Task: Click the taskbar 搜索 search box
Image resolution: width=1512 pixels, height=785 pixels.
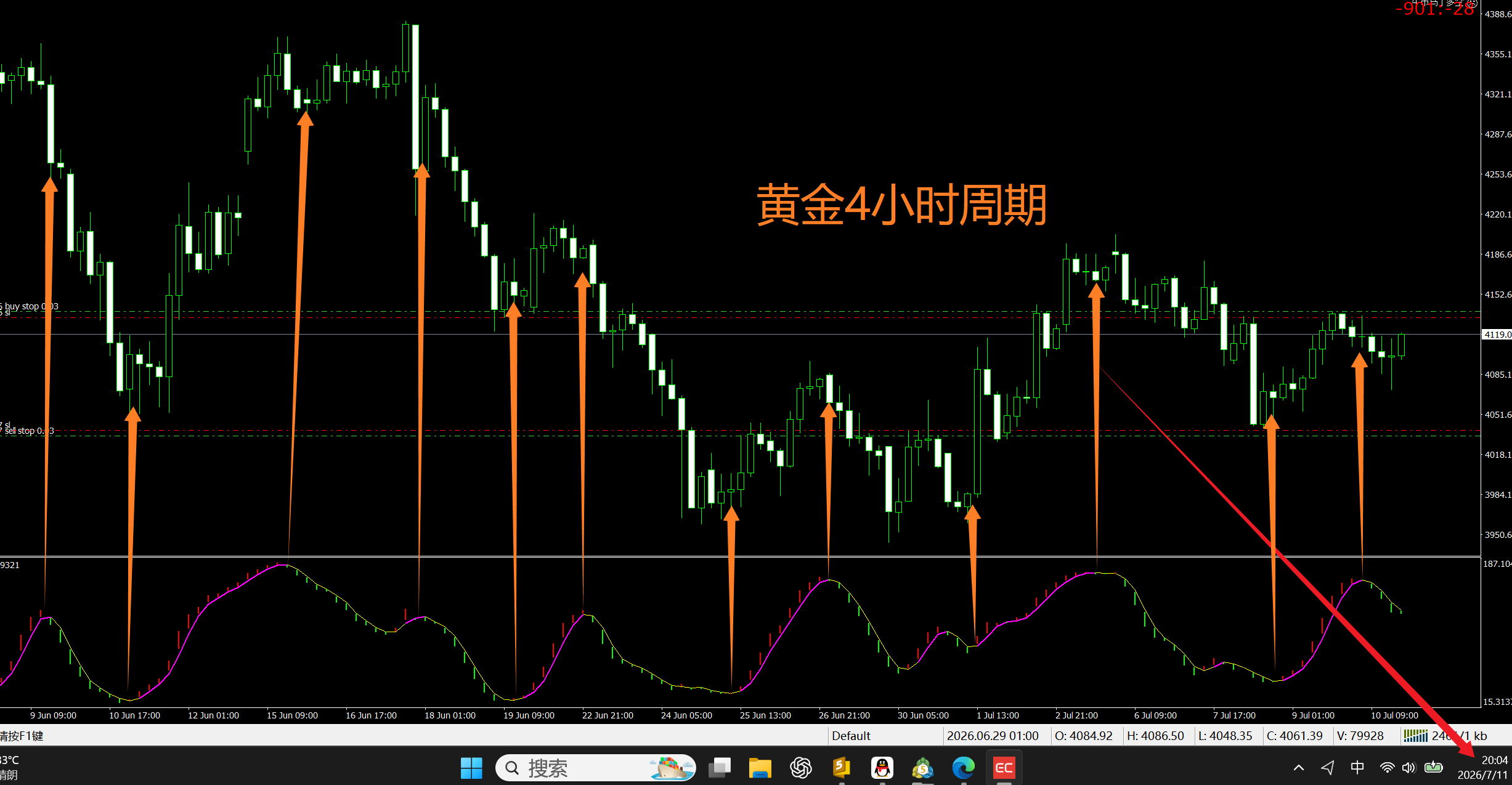Action: [595, 768]
